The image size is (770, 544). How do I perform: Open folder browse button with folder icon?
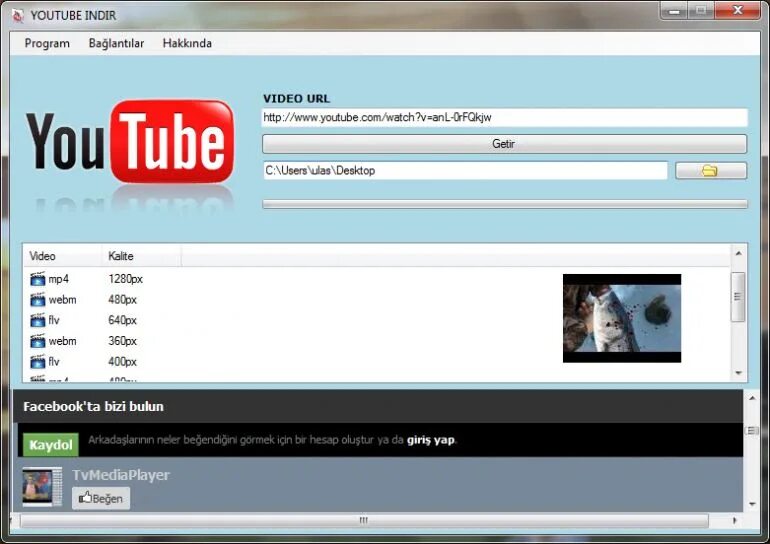[x=711, y=170]
